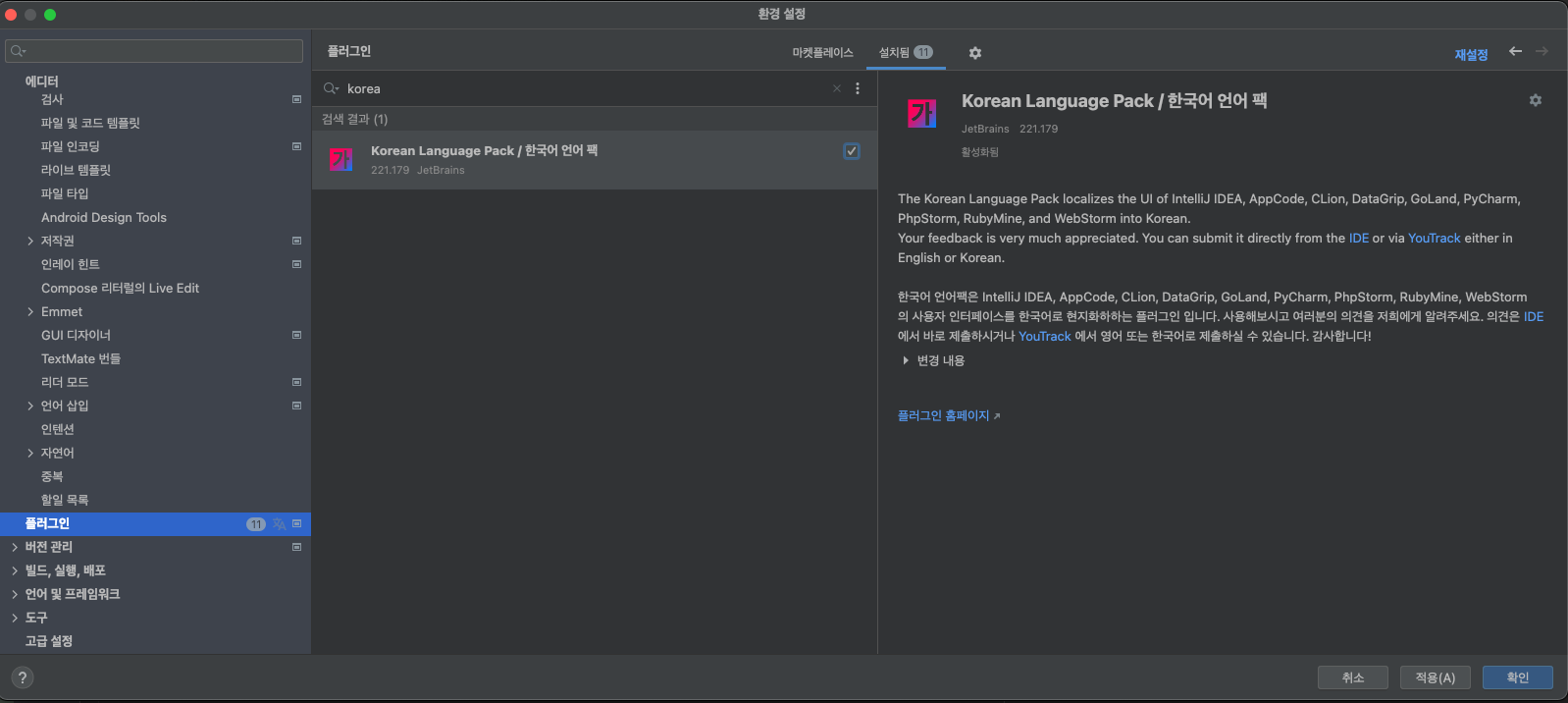
Task: Click the settings search input field
Action: (x=154, y=51)
